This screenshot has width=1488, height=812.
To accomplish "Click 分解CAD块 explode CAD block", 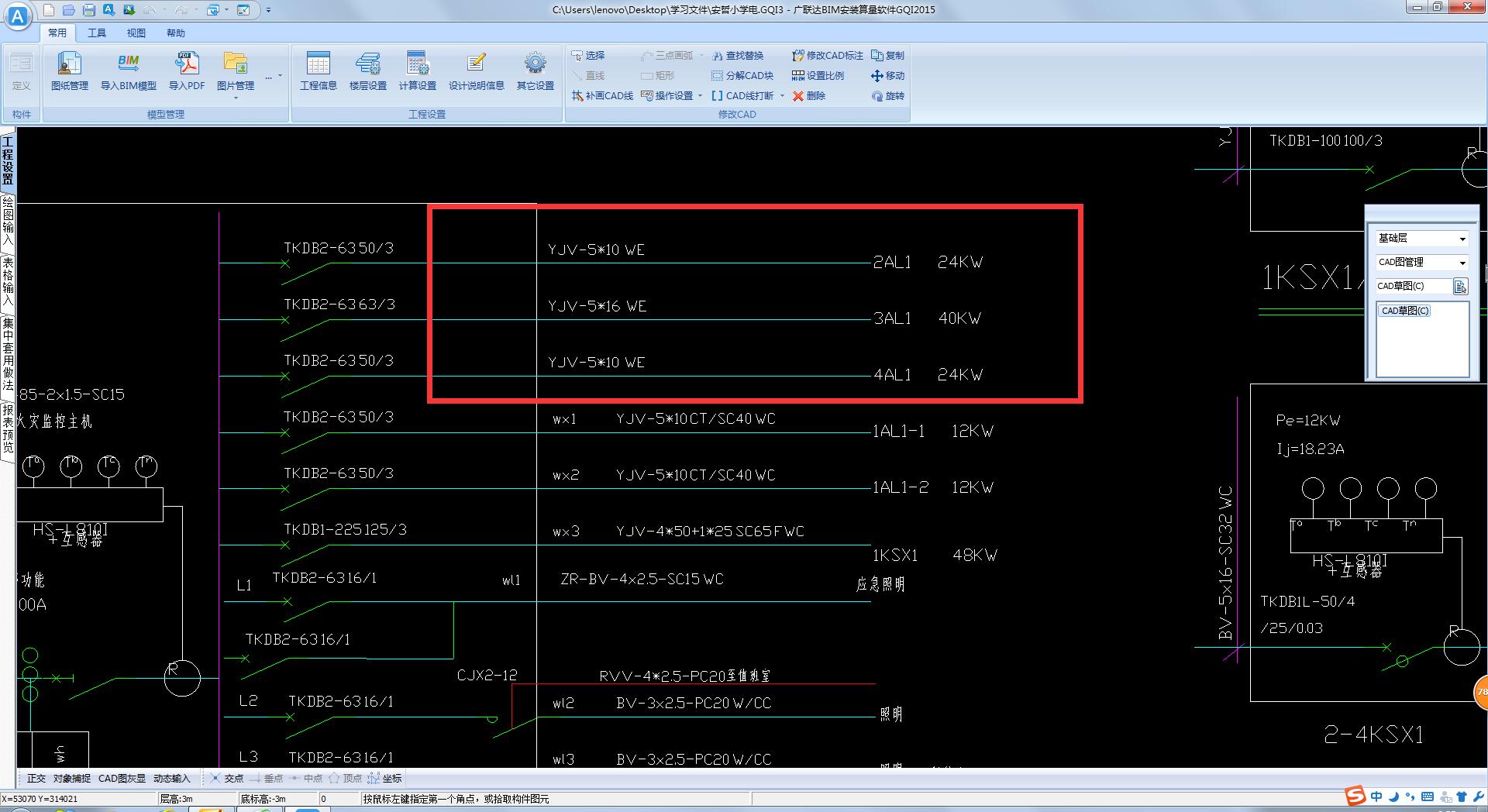I will 742,76.
